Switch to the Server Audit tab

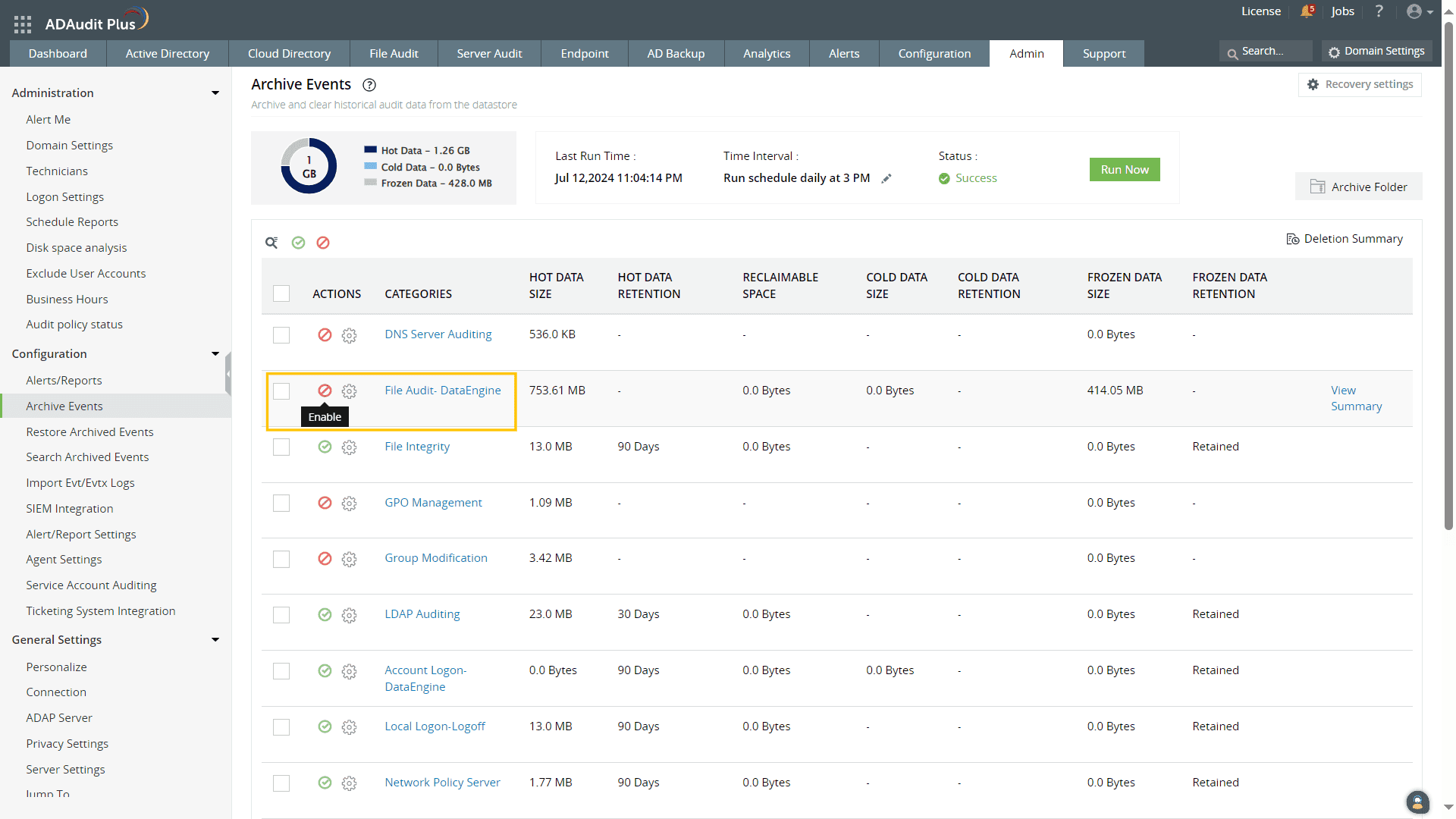[x=489, y=54]
